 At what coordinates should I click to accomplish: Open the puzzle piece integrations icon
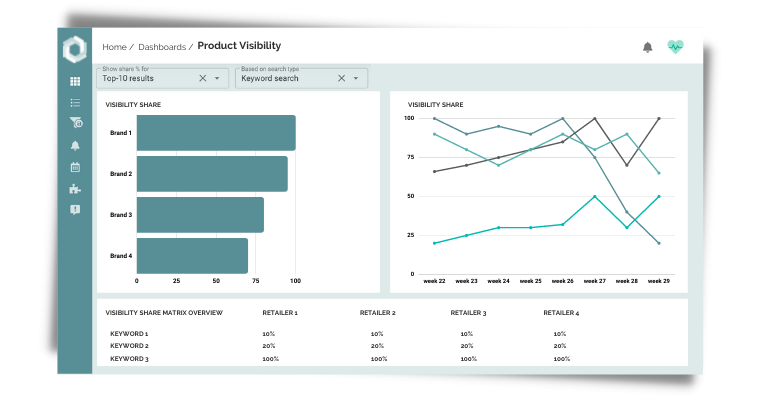(75, 189)
